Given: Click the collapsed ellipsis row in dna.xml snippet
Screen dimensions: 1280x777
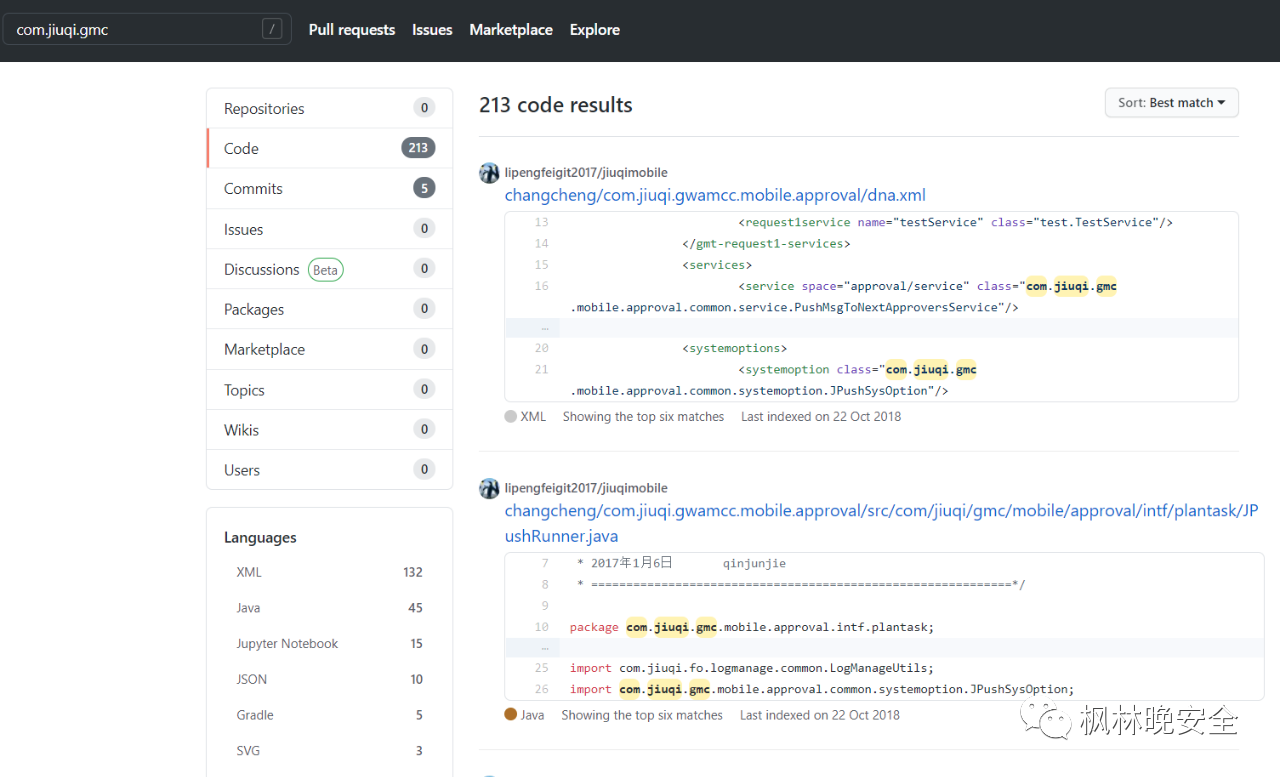Looking at the screenshot, I should (x=871, y=328).
